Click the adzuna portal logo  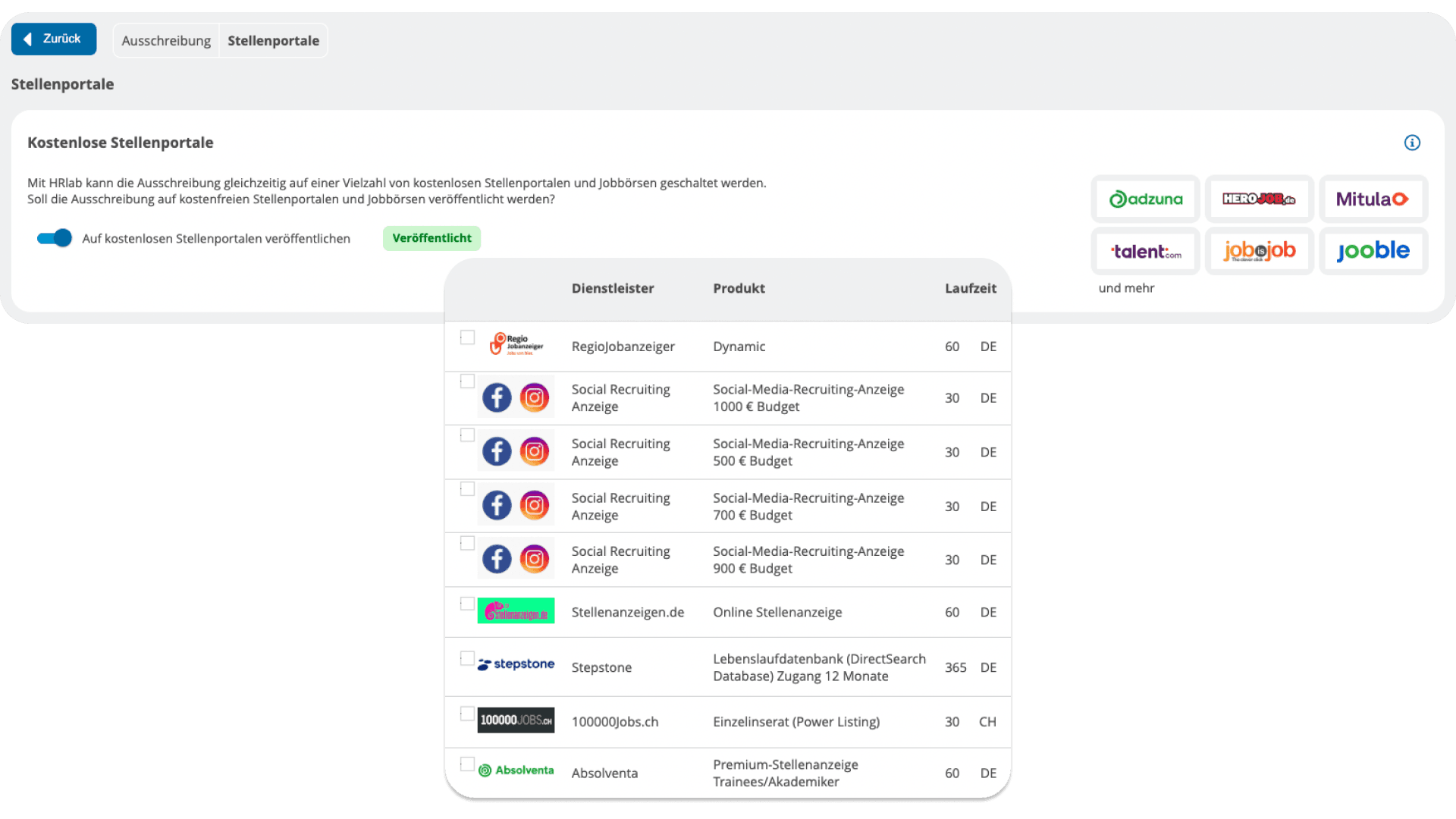1145,199
